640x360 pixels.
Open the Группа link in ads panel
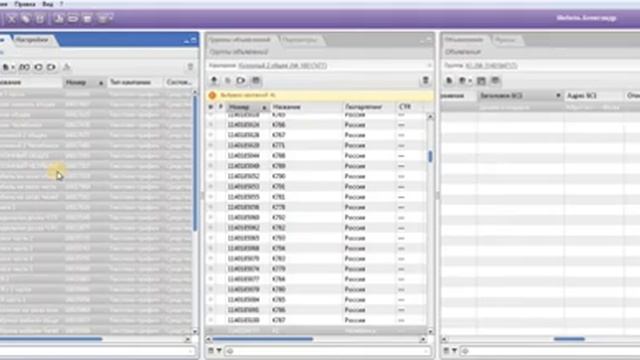click(491, 65)
